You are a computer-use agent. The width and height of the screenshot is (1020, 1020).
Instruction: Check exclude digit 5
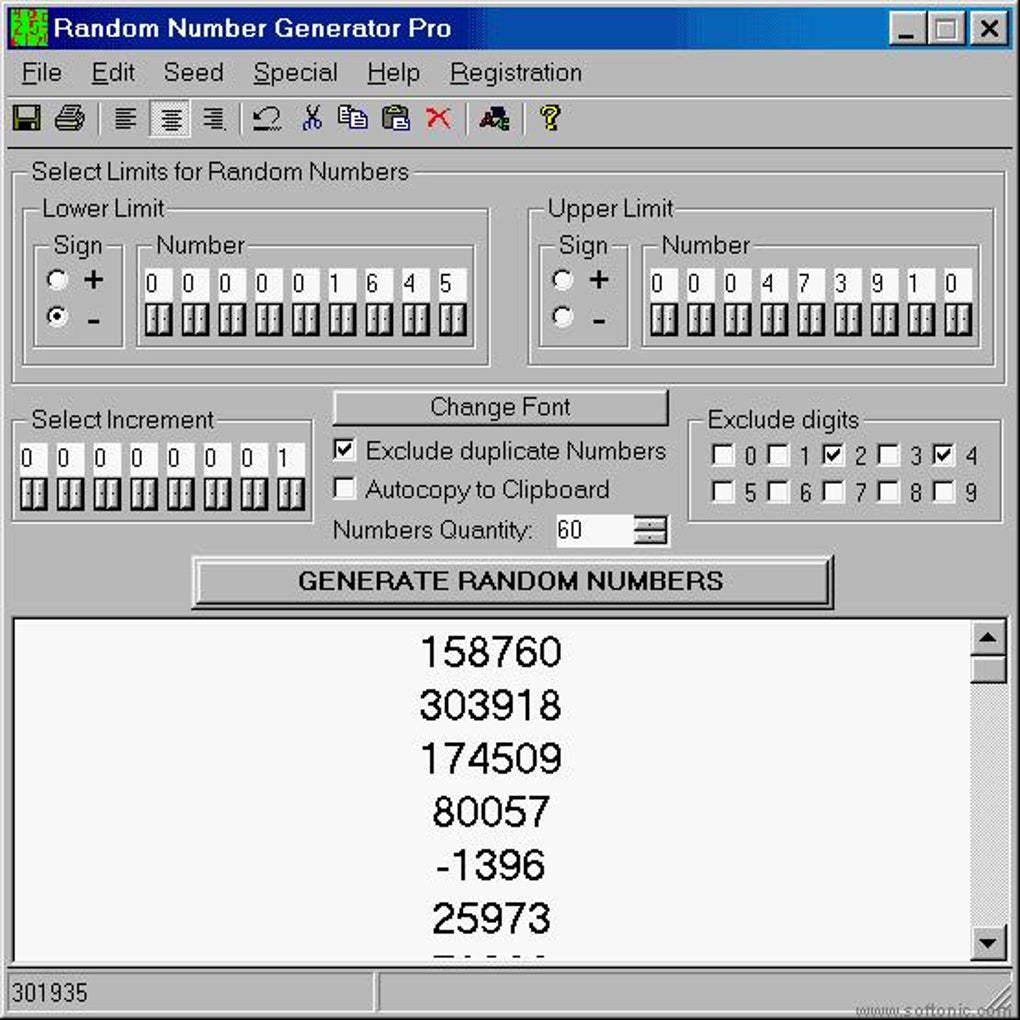pos(723,492)
